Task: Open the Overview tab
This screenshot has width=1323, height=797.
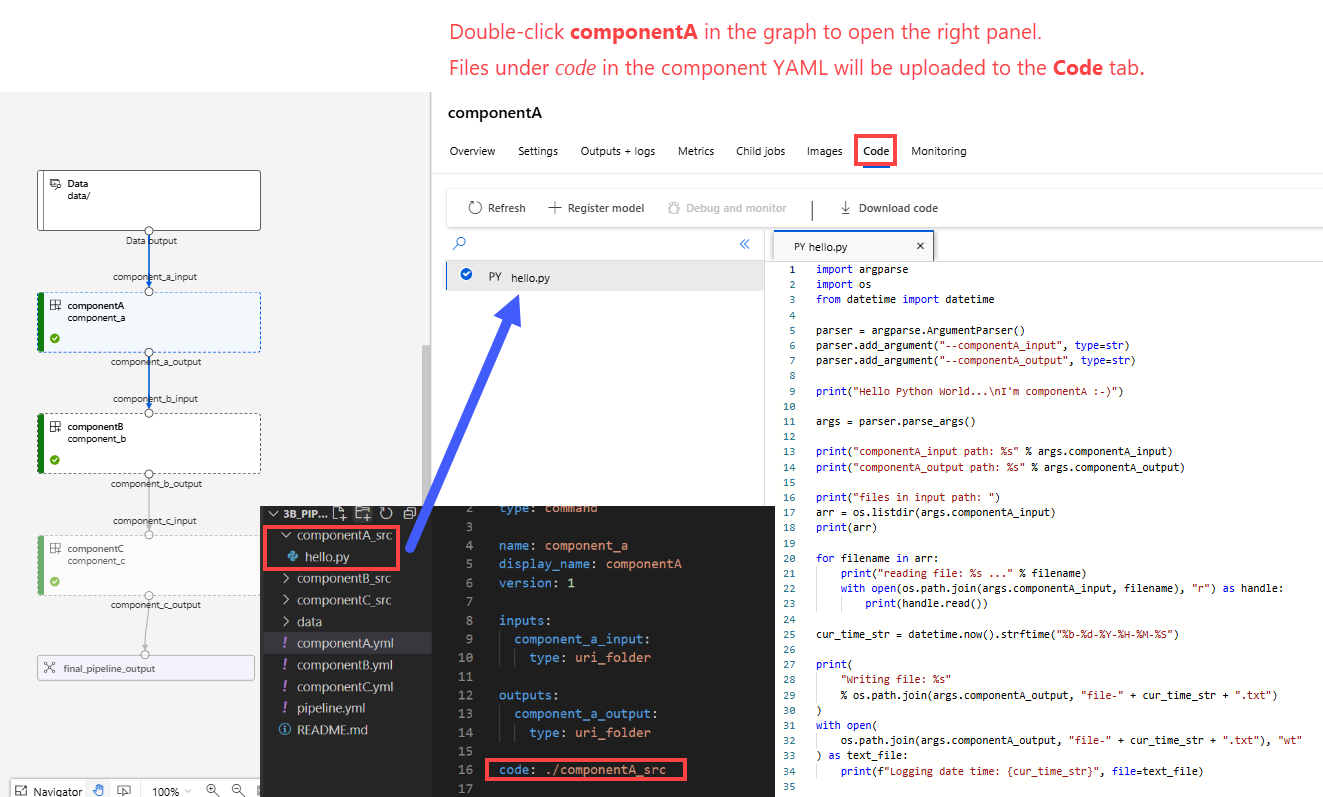Action: click(x=472, y=151)
